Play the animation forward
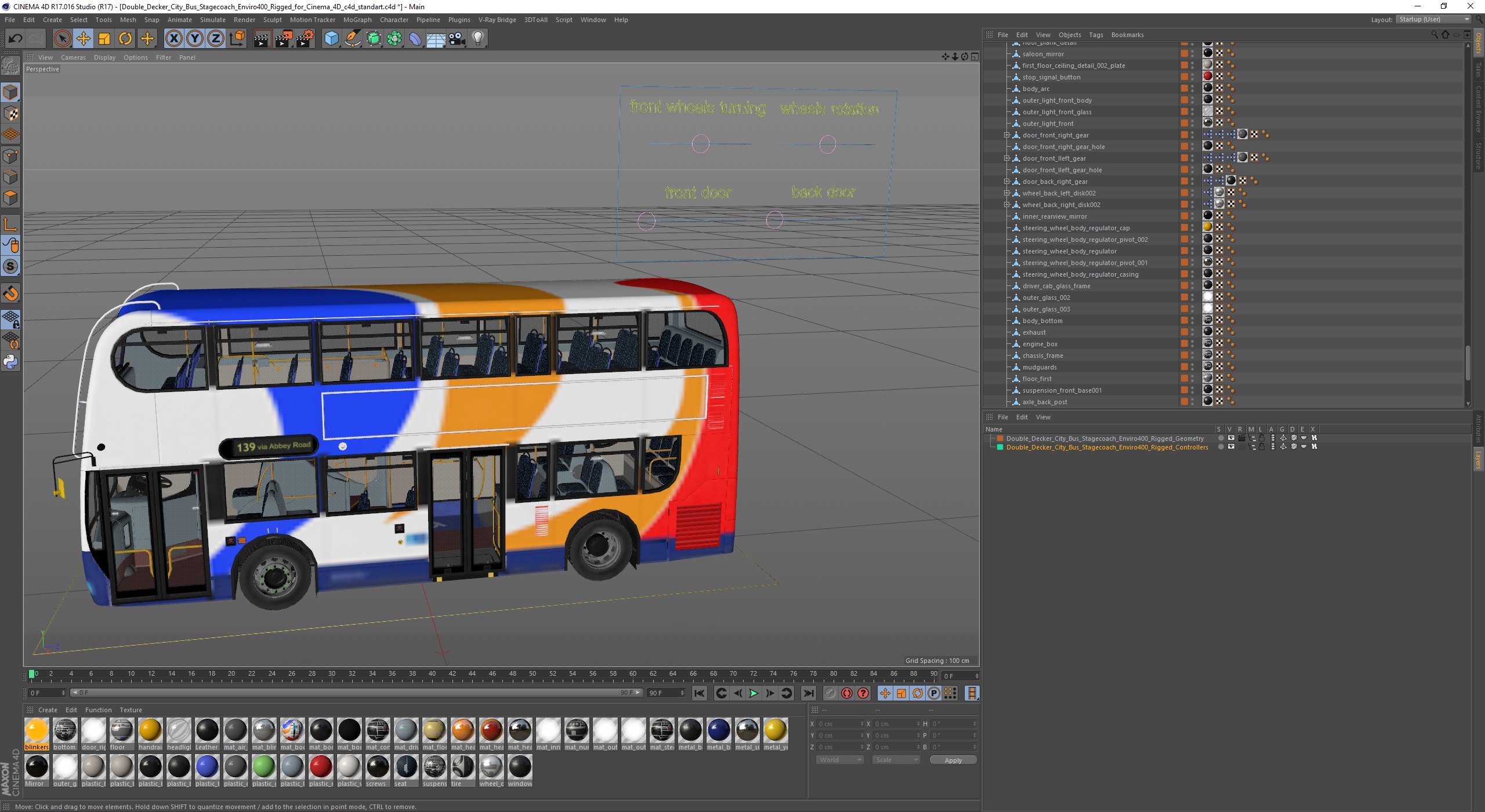This screenshot has width=1485, height=812. tap(754, 693)
